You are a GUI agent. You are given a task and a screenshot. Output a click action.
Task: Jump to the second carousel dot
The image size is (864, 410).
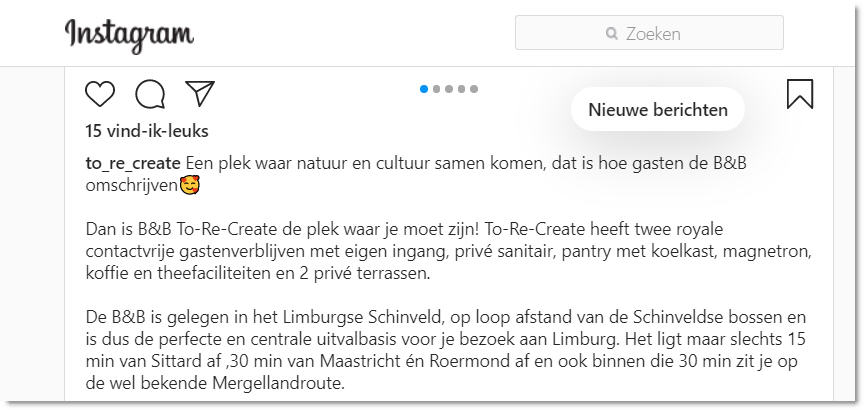point(436,89)
